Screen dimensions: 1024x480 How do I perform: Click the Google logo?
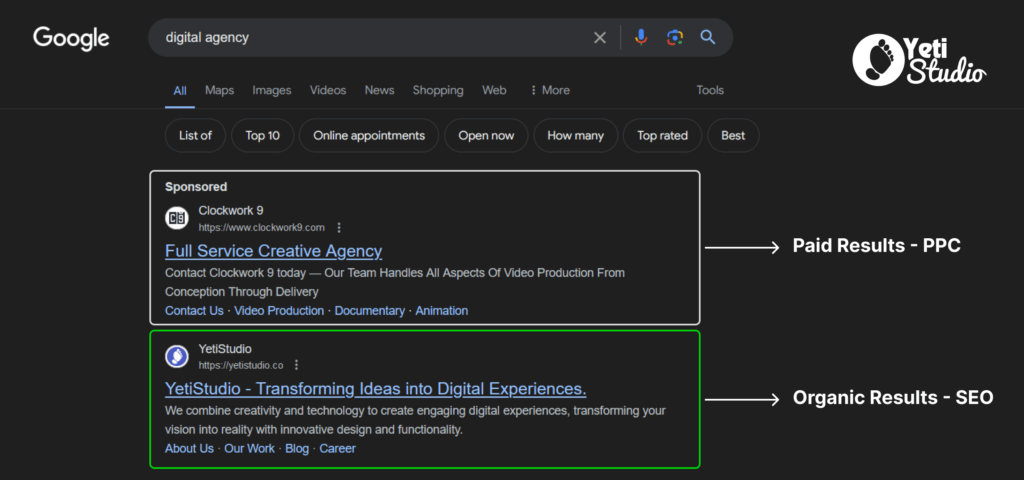71,38
